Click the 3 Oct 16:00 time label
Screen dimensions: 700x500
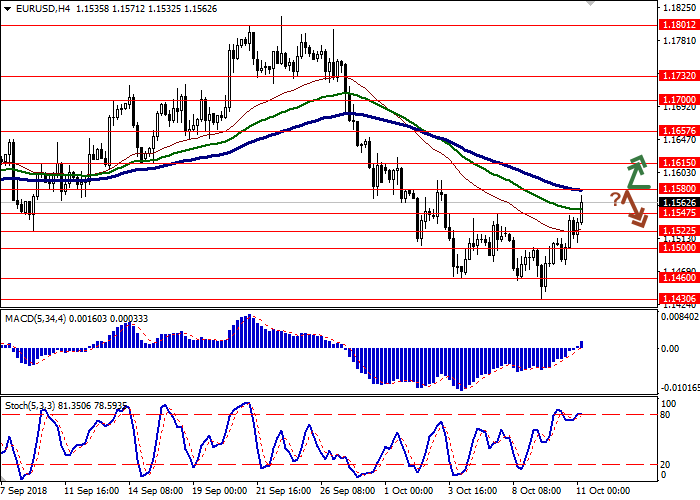pyautogui.click(x=473, y=491)
